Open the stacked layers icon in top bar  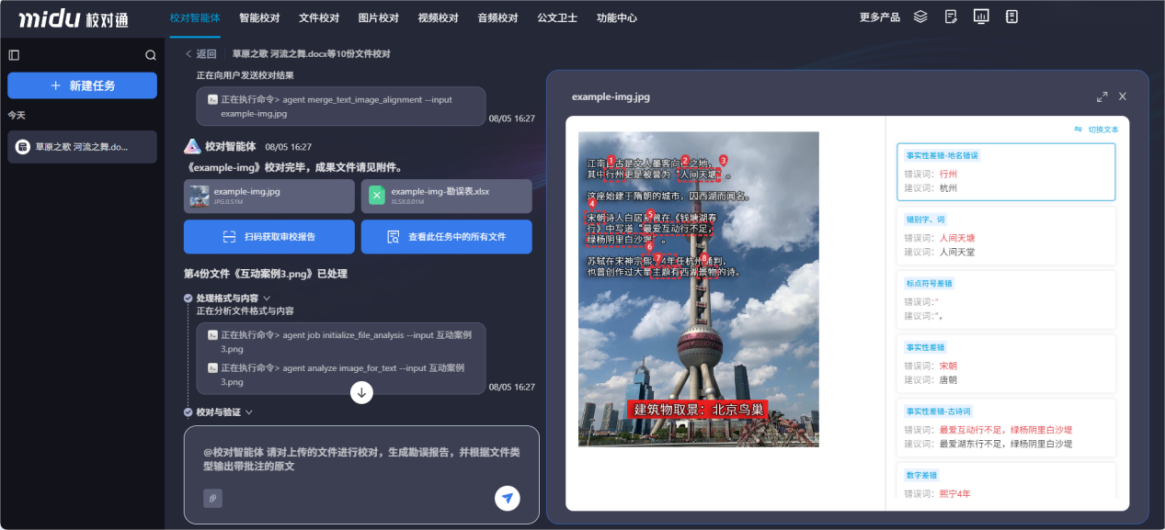click(920, 16)
